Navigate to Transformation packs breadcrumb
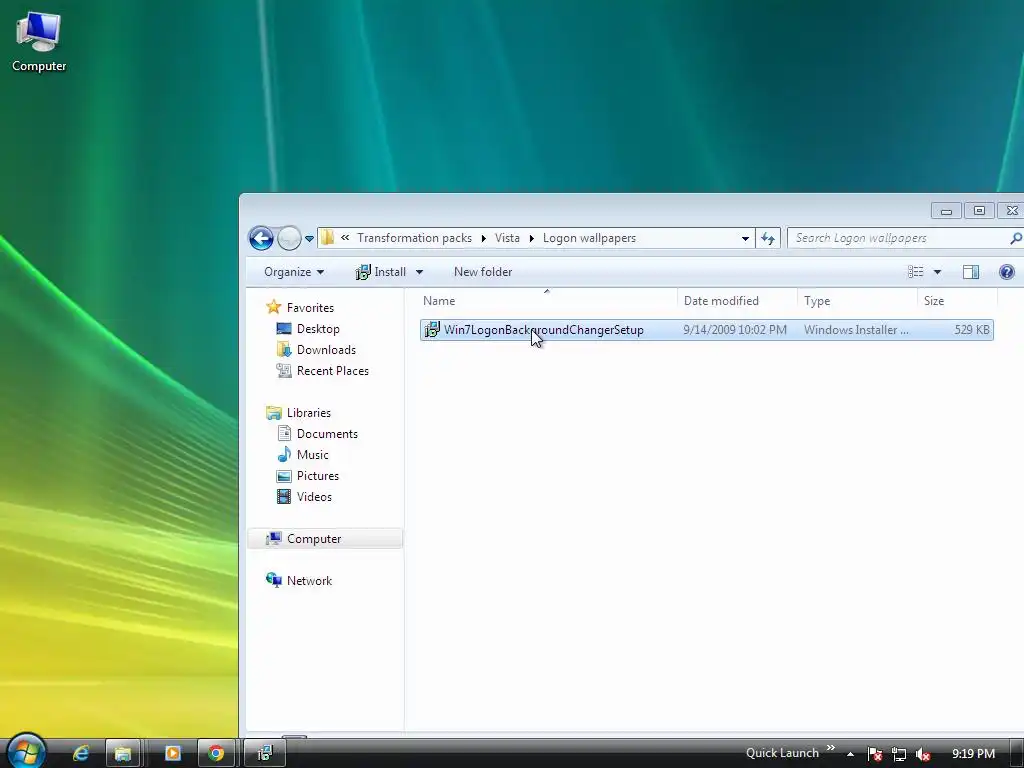The width and height of the screenshot is (1024, 768). tap(414, 238)
